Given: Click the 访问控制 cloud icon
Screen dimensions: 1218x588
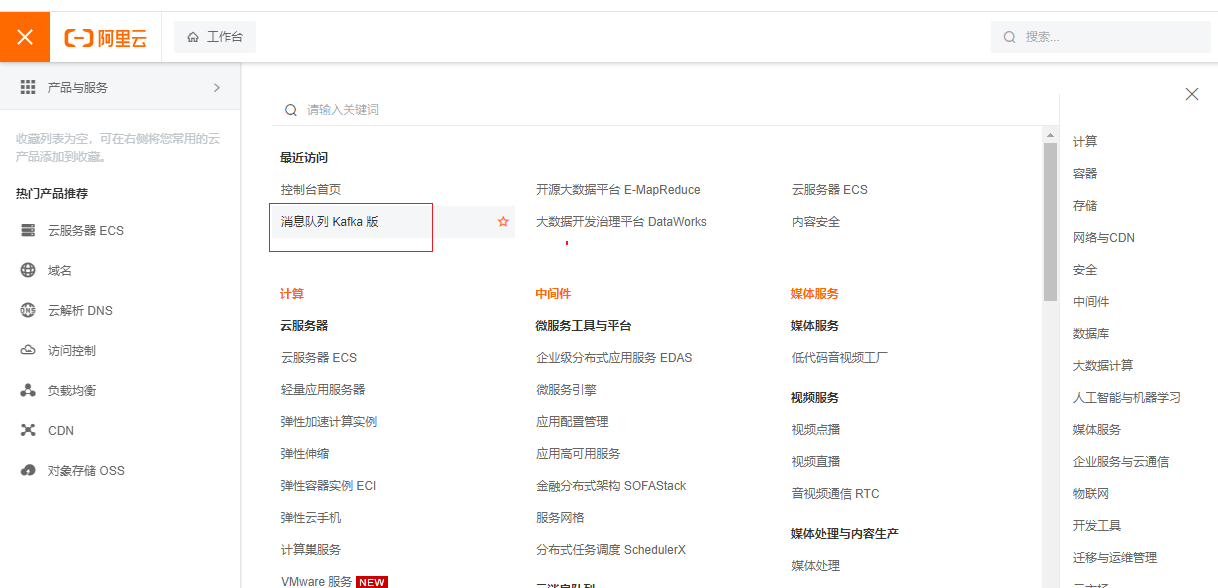Looking at the screenshot, I should [28, 351].
